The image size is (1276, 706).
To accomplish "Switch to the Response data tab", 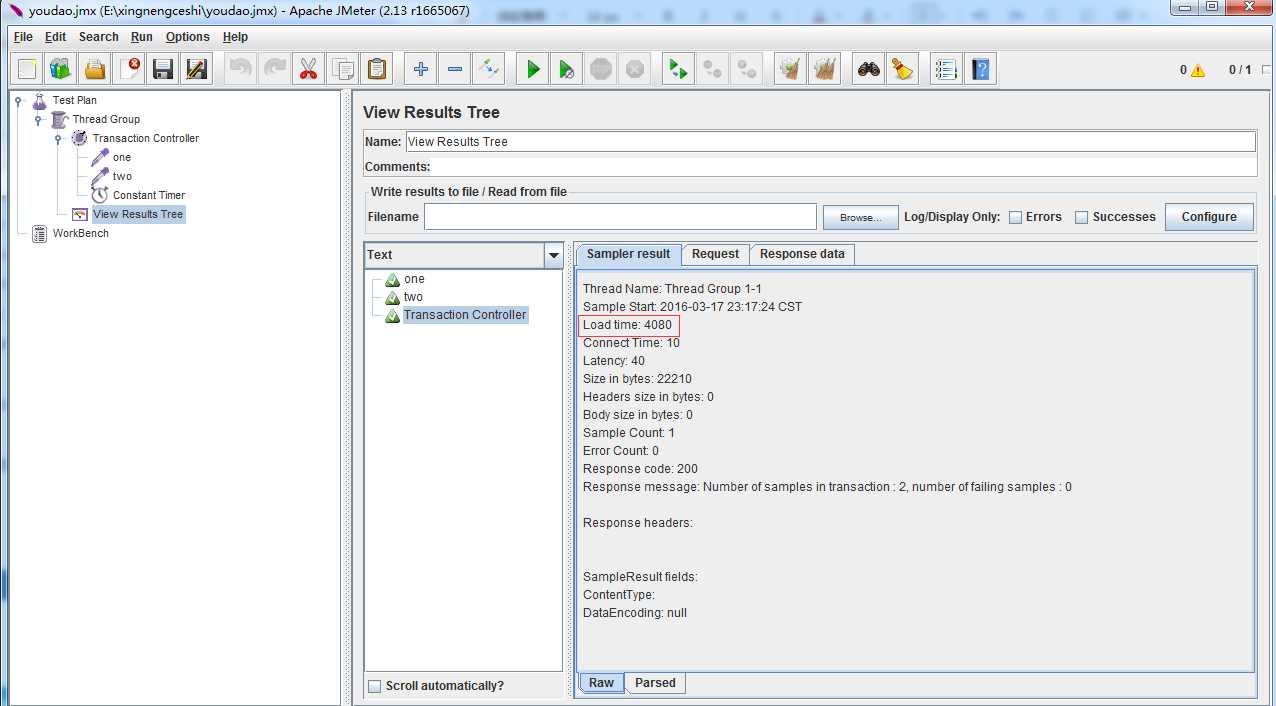I will tap(802, 254).
